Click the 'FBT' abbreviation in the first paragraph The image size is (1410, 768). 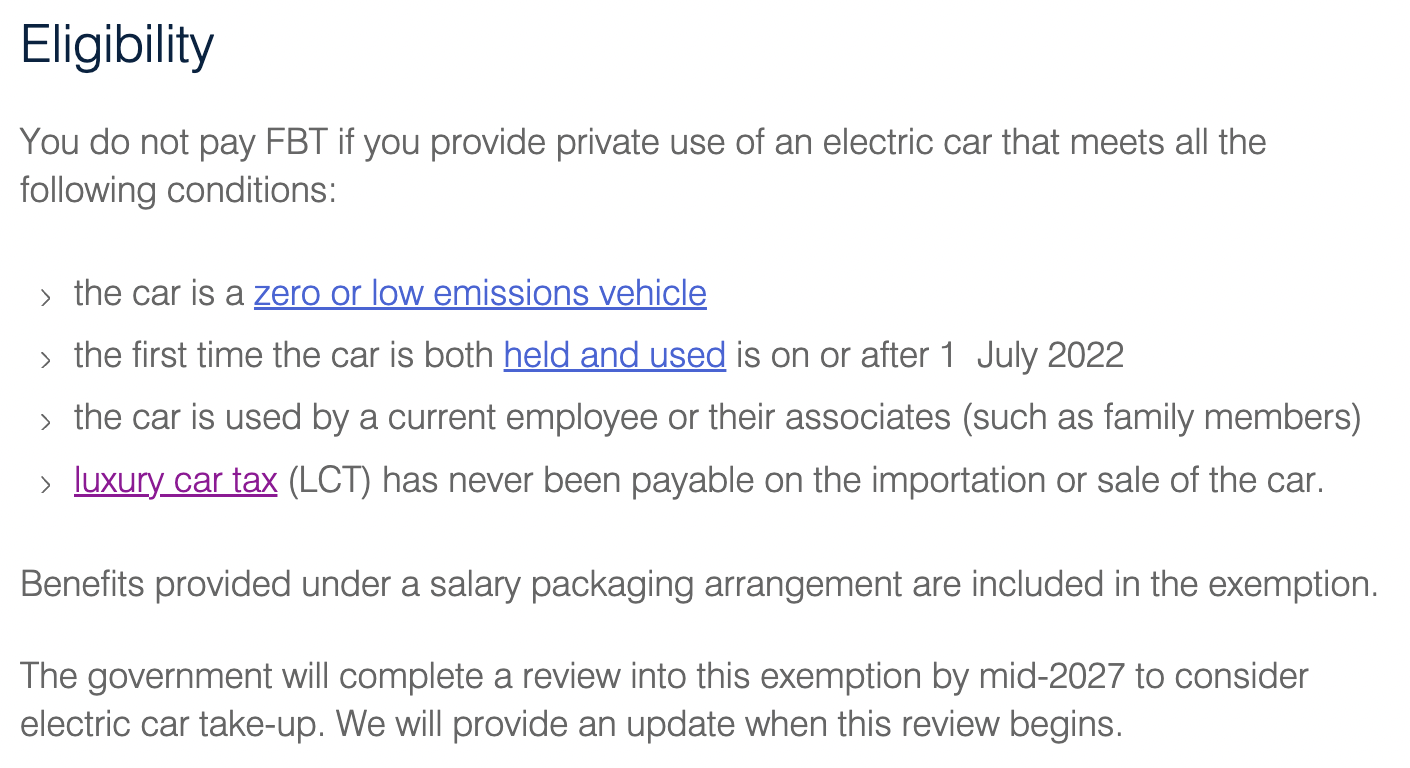tap(297, 142)
